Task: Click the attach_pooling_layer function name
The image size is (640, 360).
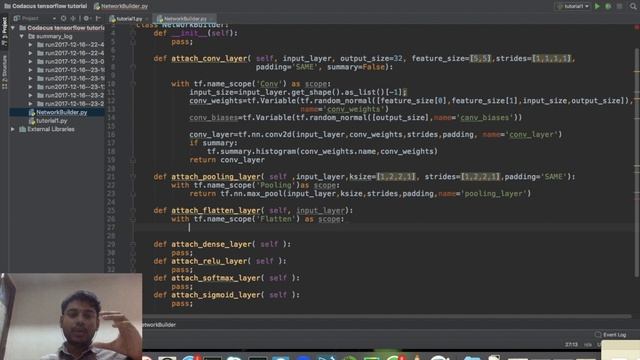Action: (x=216, y=177)
